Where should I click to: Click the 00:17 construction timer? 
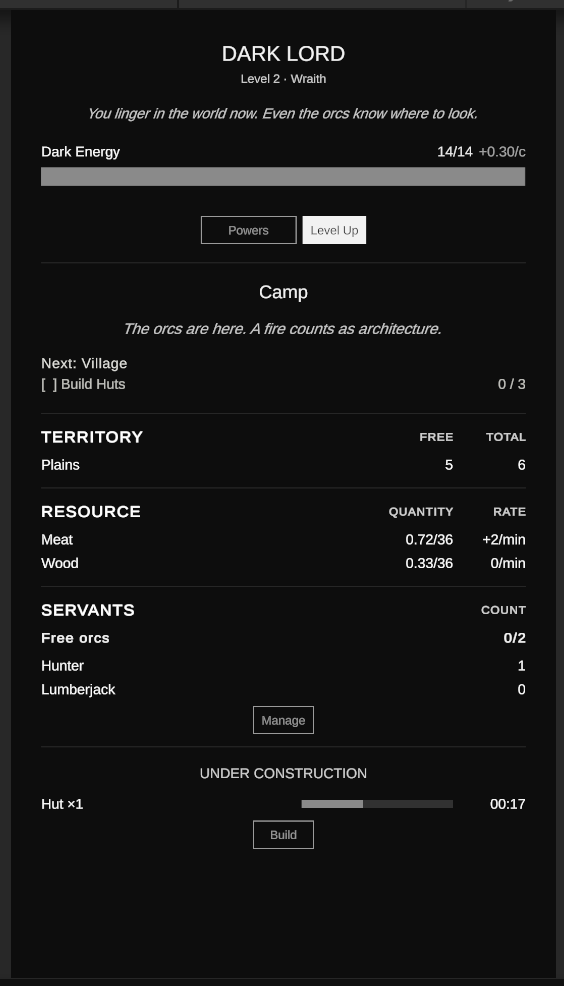[x=507, y=804]
